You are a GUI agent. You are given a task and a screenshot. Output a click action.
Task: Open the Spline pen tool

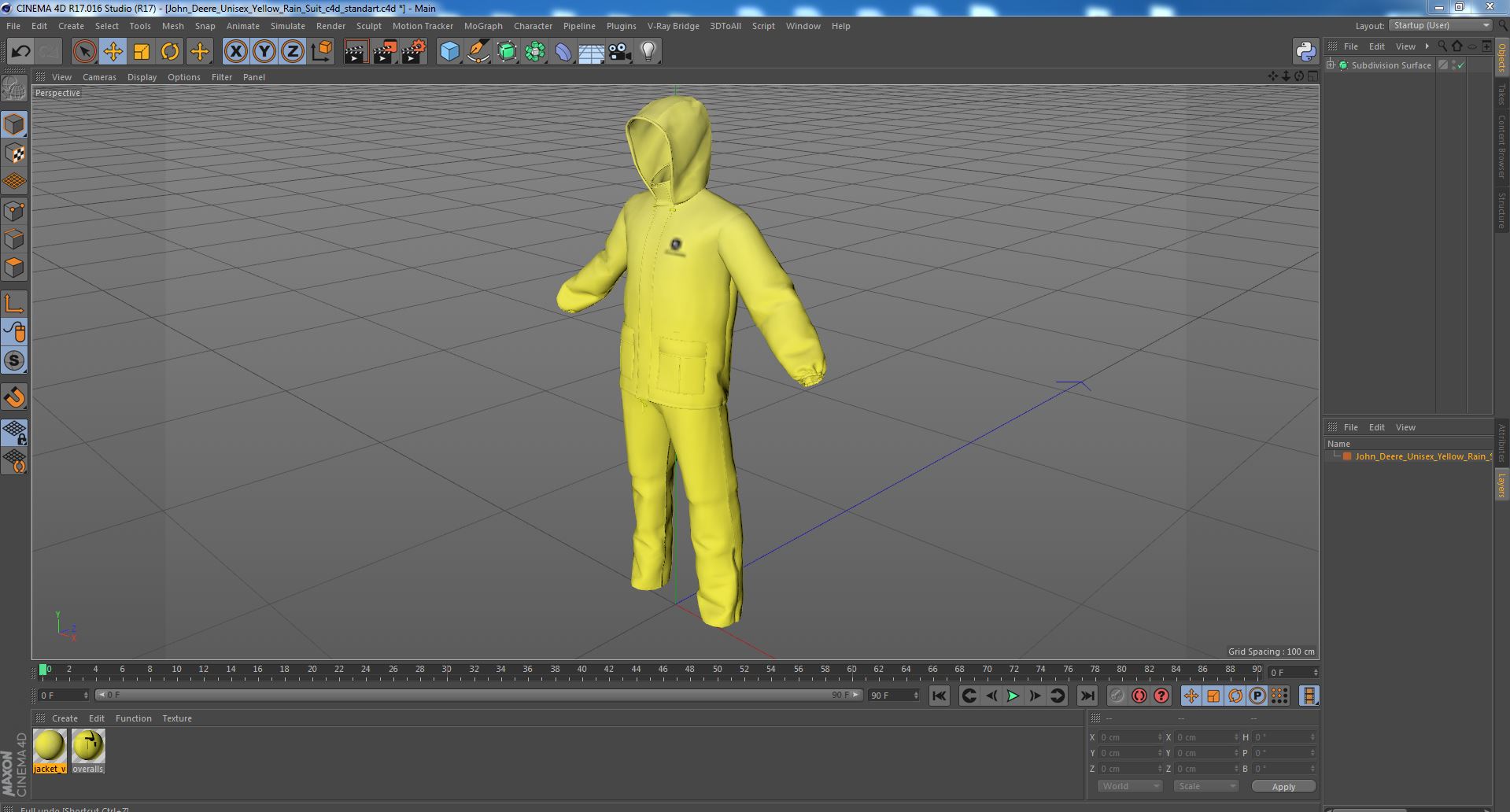[478, 52]
